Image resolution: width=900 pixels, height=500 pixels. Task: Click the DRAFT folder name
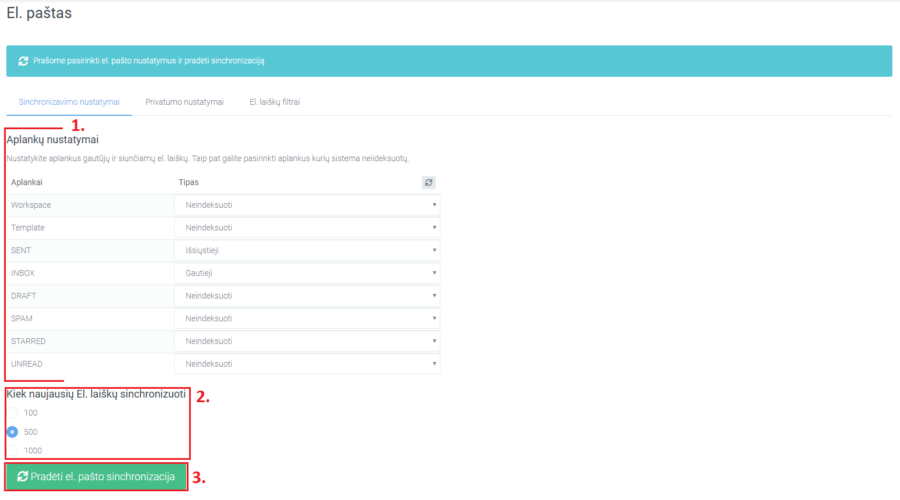[23, 296]
